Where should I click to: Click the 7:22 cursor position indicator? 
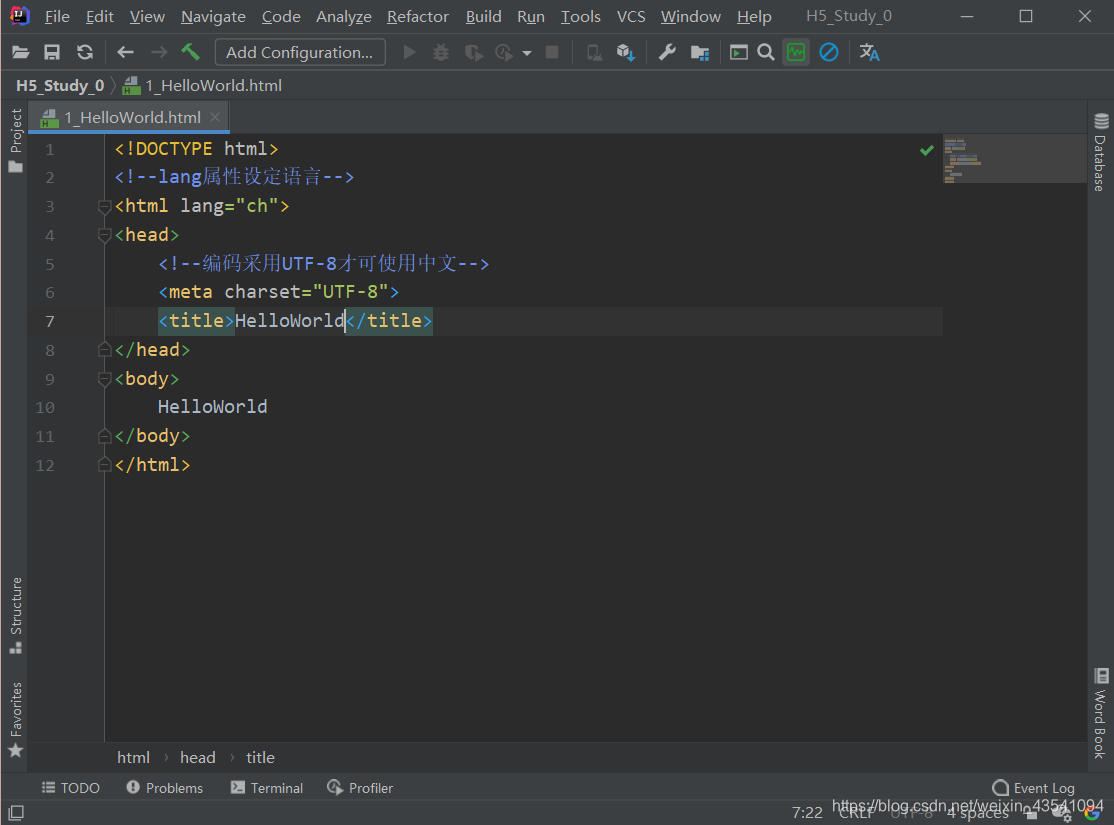[807, 812]
